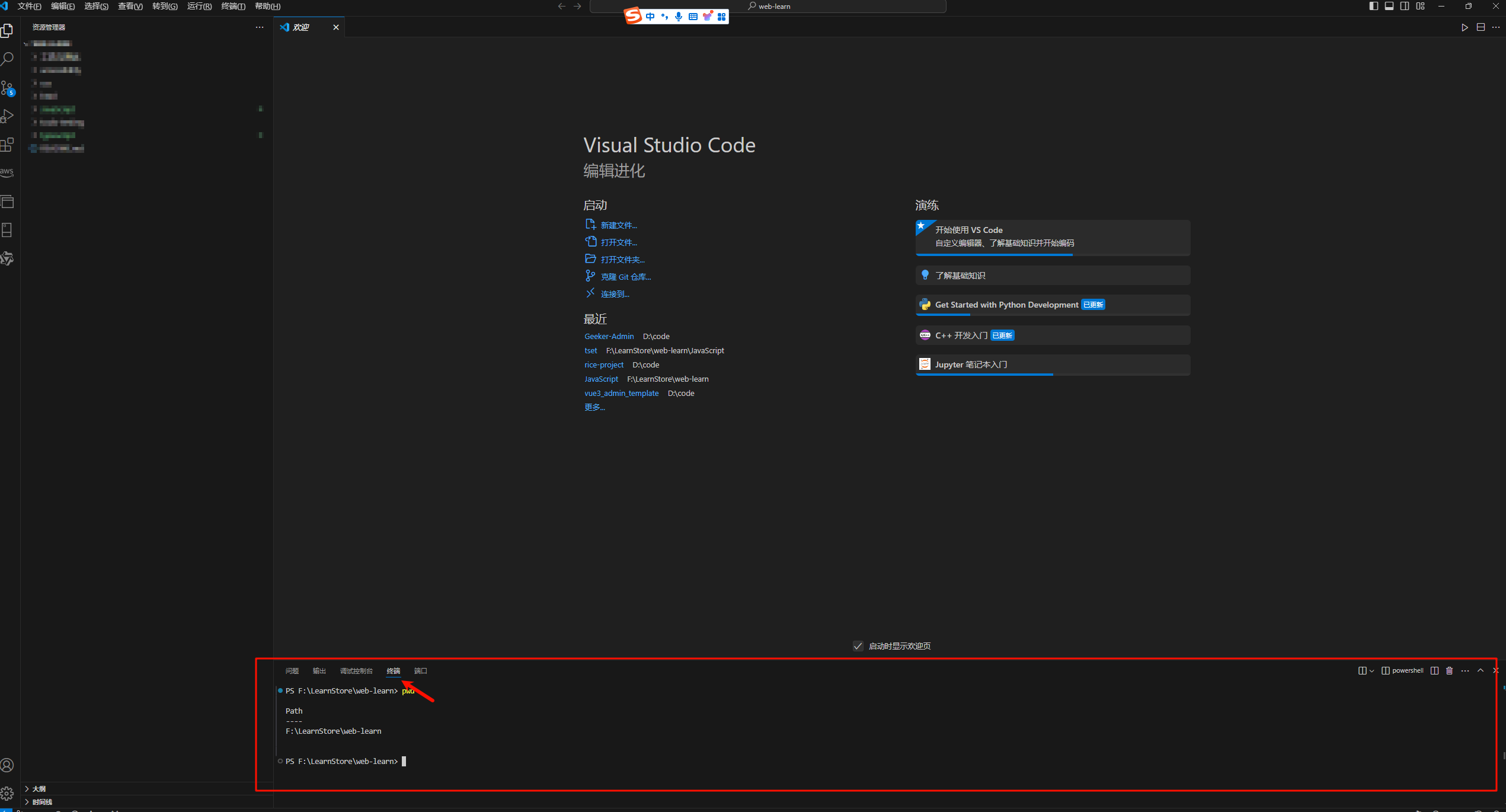Viewport: 1506px width, 812px height.
Task: Open recent project vue3_admin_template
Action: pos(622,393)
